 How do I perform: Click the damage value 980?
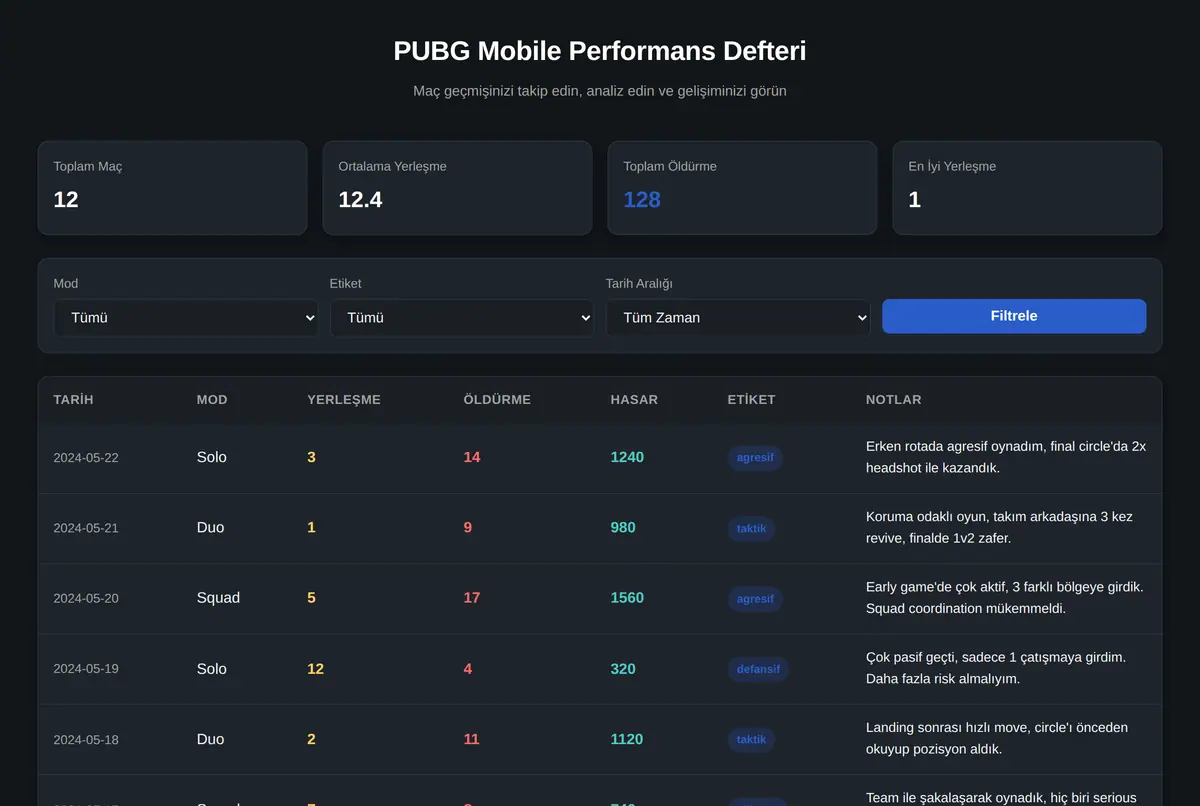coord(623,527)
